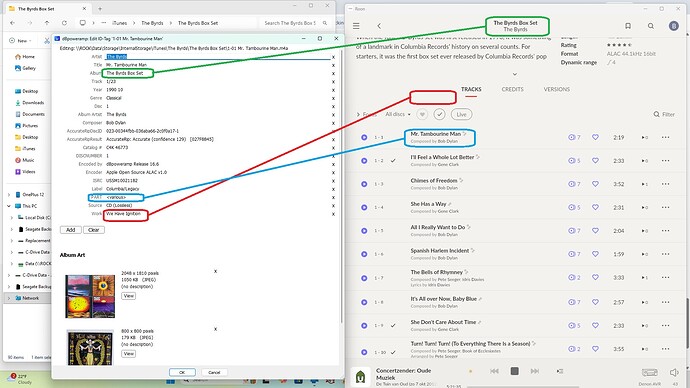Click the first album art thumbnail

click(90, 296)
